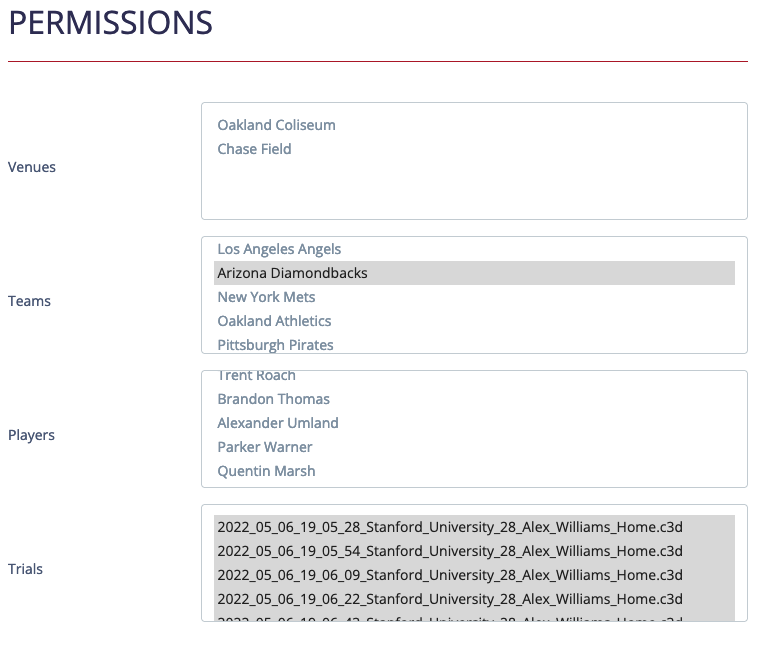Pick Brandon Thomas from Players
778x654 pixels.
pyautogui.click(x=273, y=399)
